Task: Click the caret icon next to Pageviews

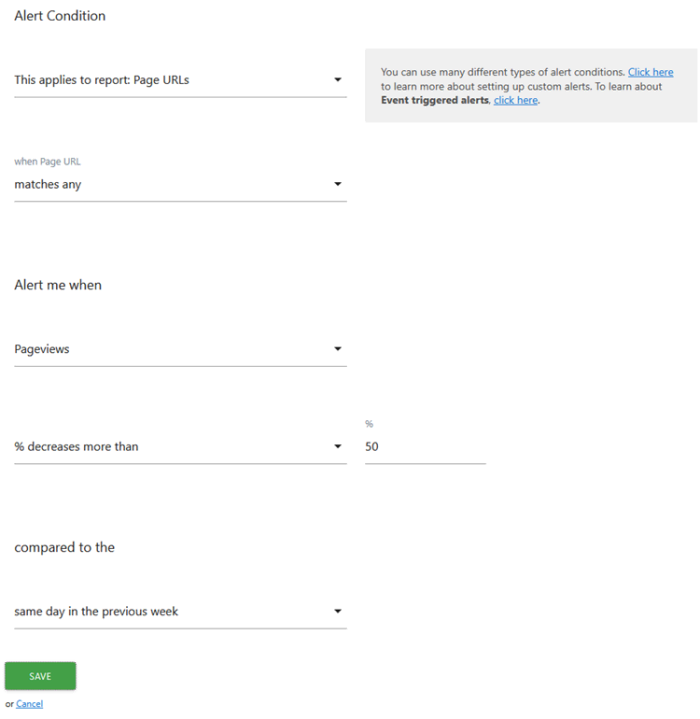Action: point(337,349)
